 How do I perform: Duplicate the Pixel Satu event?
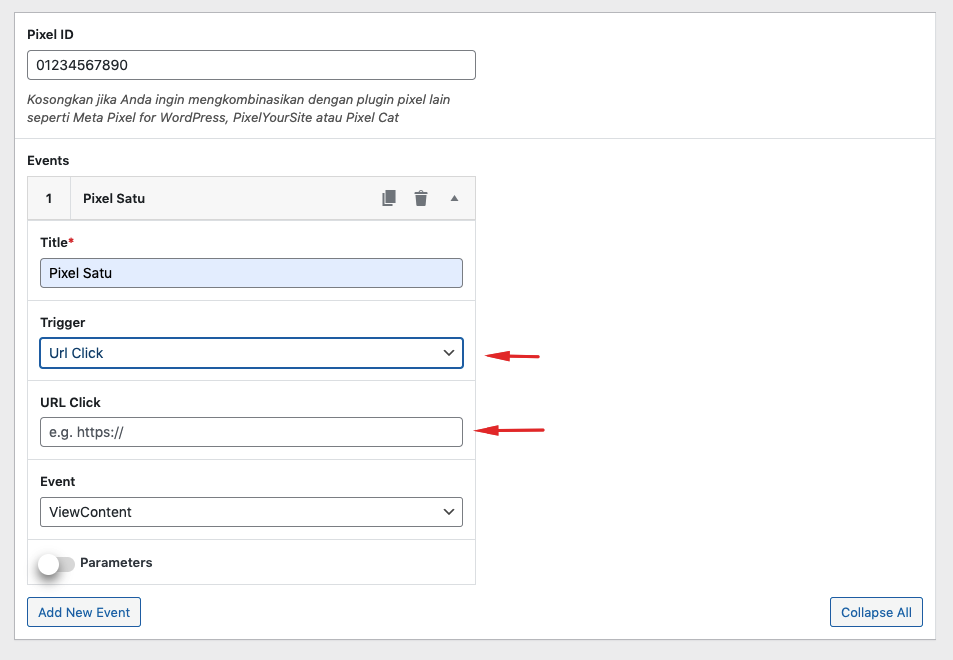coord(389,198)
